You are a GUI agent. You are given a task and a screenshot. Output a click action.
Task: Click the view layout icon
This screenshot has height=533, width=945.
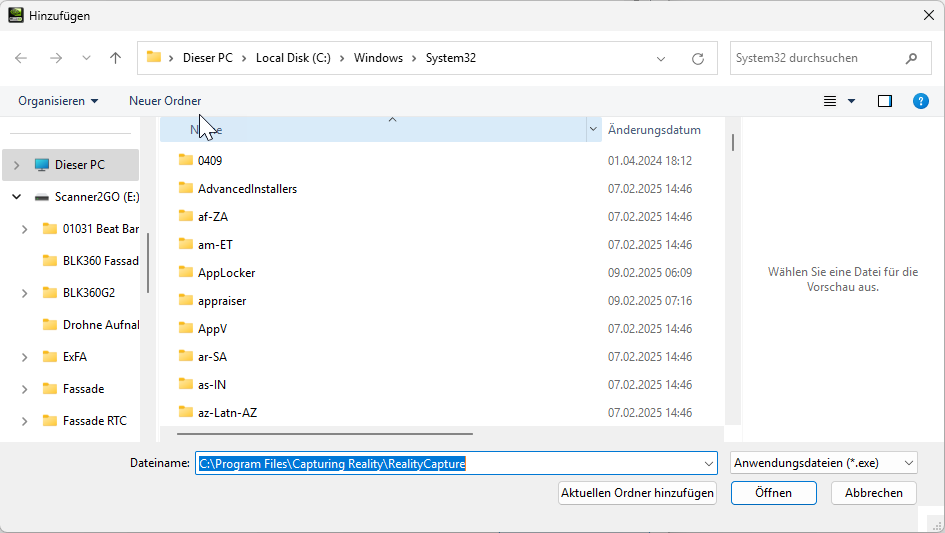[x=829, y=101]
